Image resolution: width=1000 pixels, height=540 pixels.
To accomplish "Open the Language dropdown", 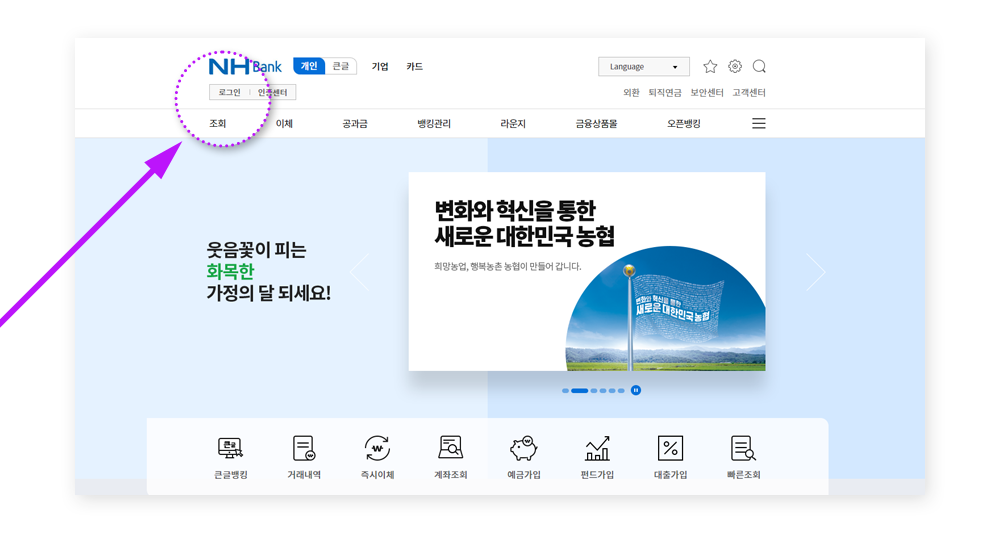I will coord(643,66).
